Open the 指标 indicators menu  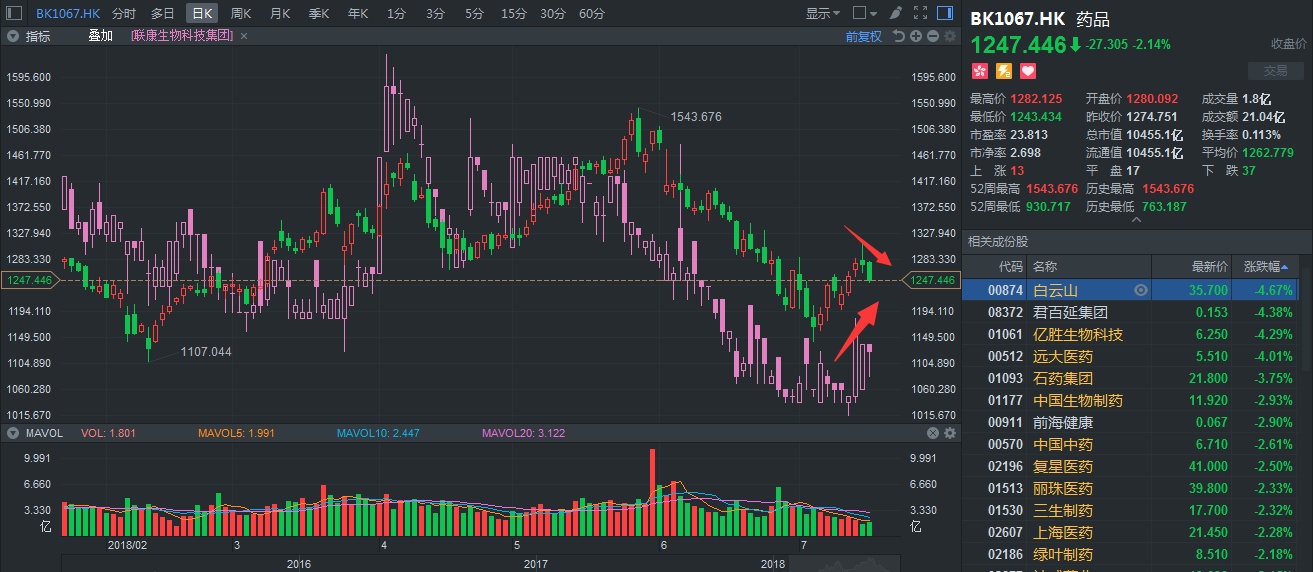click(38, 36)
